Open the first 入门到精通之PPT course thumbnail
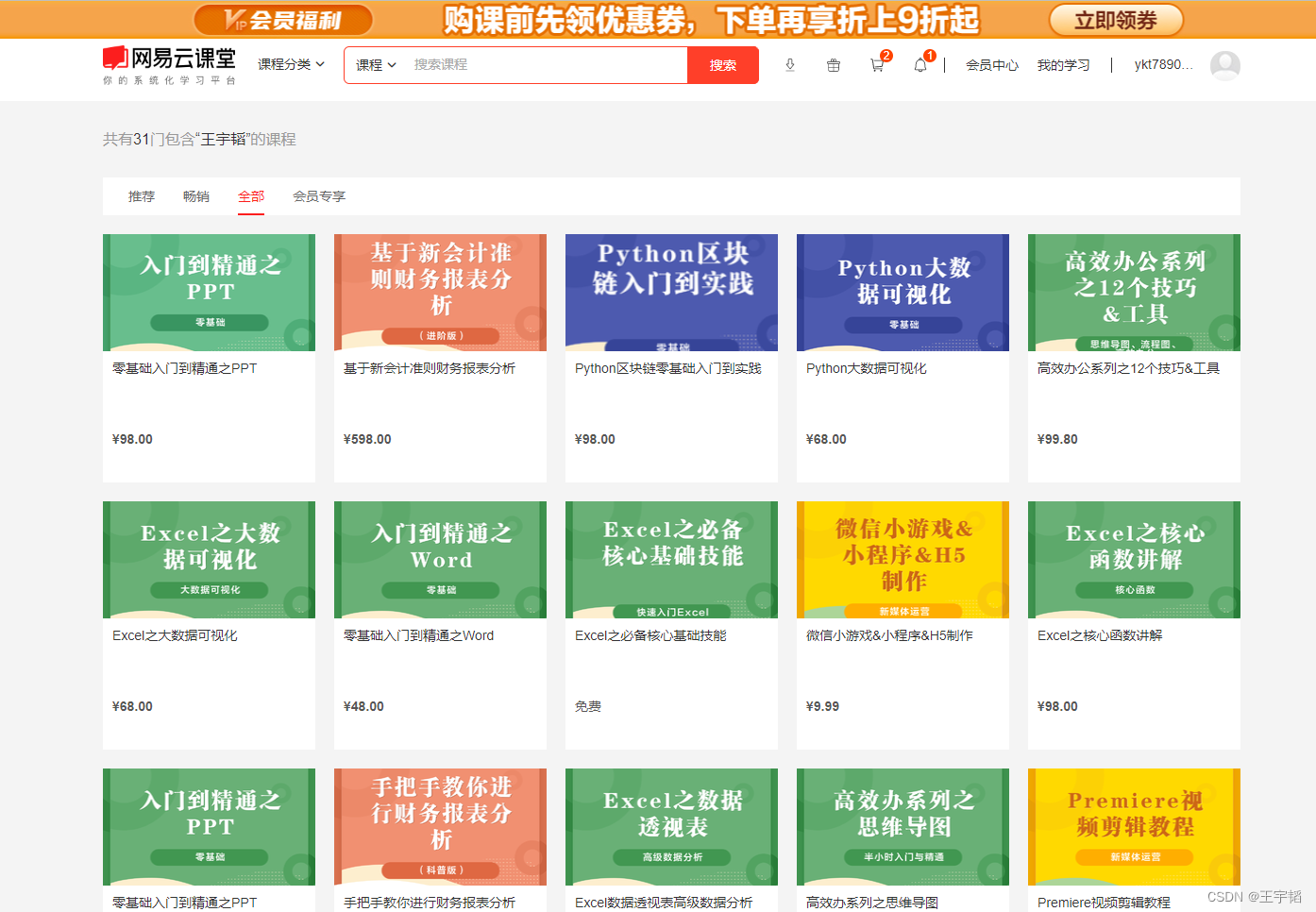 (209, 293)
